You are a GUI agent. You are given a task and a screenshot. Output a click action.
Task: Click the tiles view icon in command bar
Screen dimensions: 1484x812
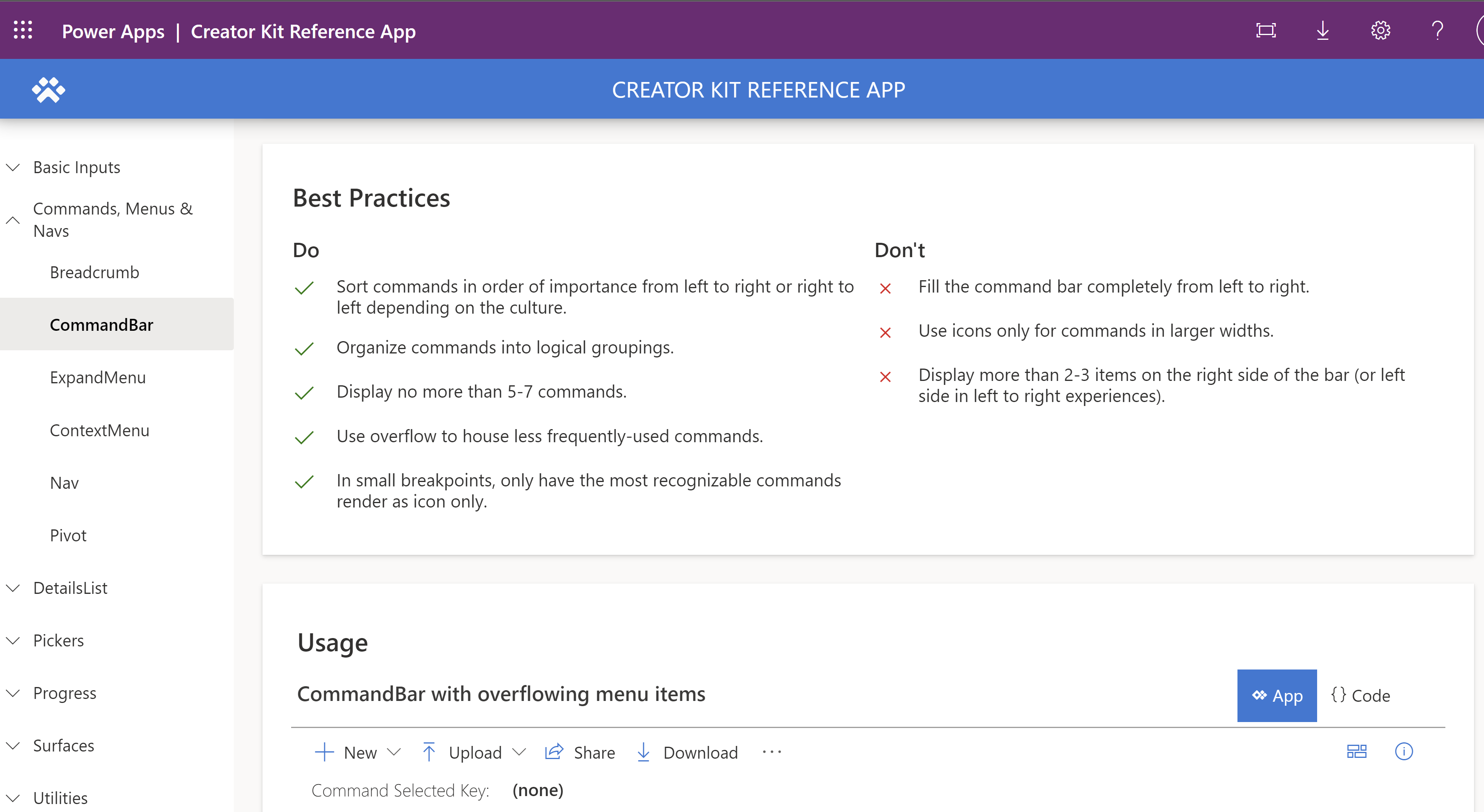(x=1357, y=751)
